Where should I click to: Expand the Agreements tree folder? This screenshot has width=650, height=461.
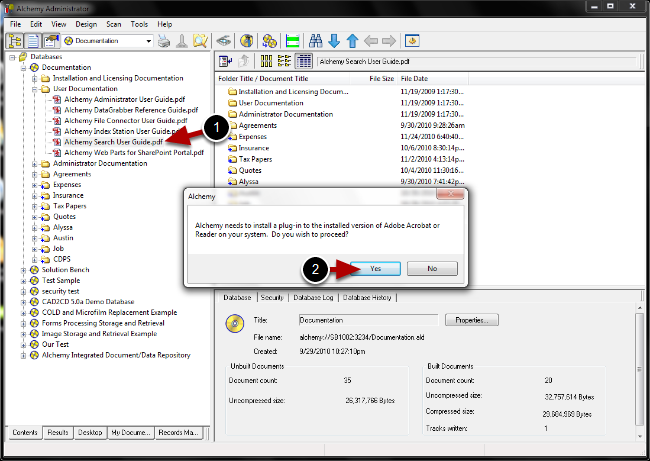point(35,175)
